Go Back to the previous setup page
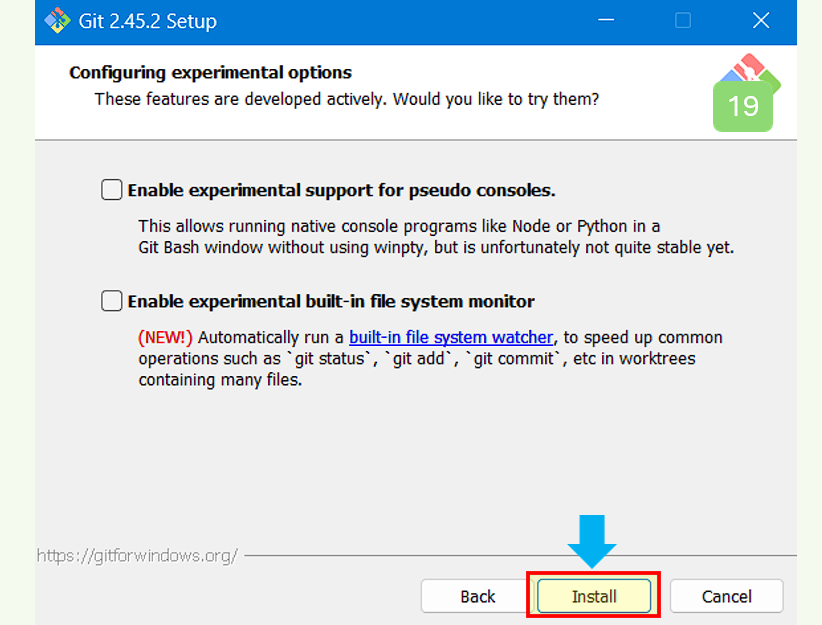The image size is (822, 625). click(x=477, y=596)
